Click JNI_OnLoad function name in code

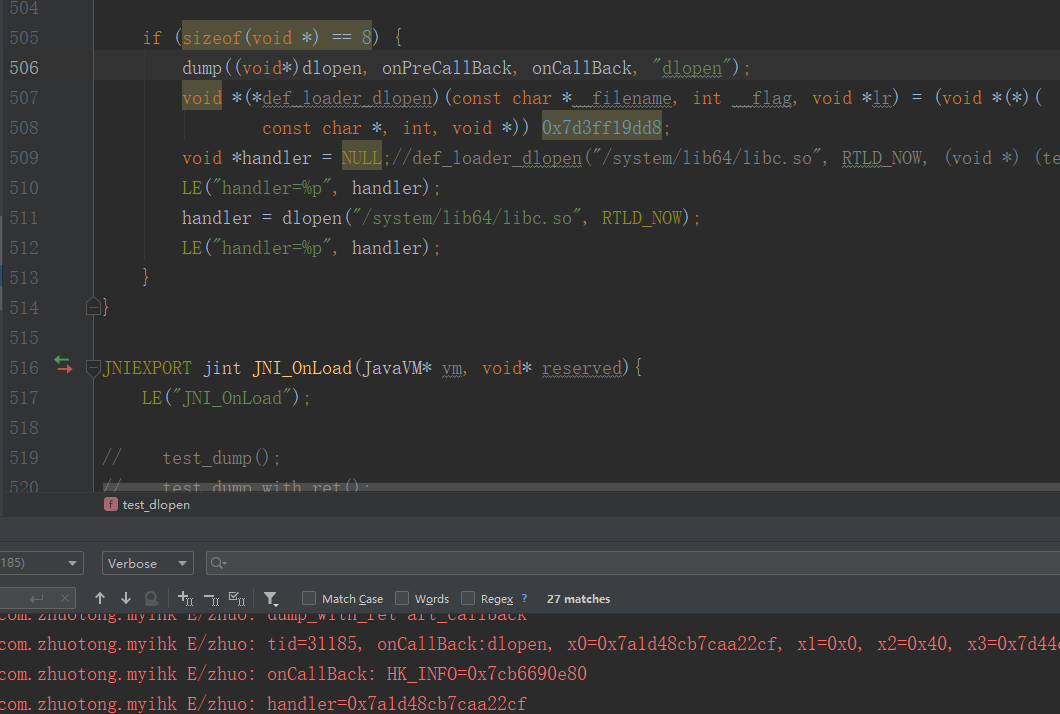tap(302, 368)
